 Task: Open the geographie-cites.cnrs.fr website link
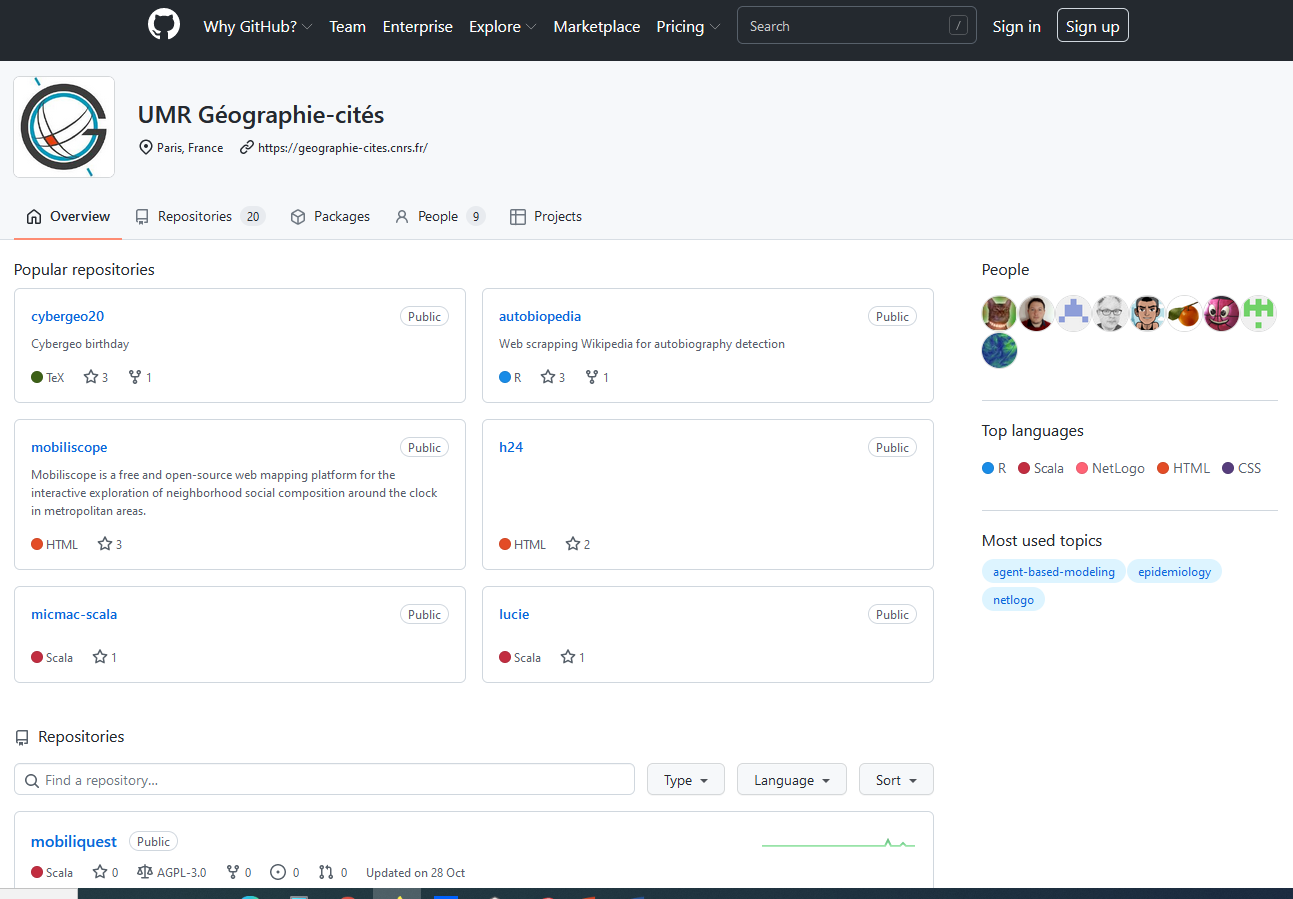click(342, 148)
